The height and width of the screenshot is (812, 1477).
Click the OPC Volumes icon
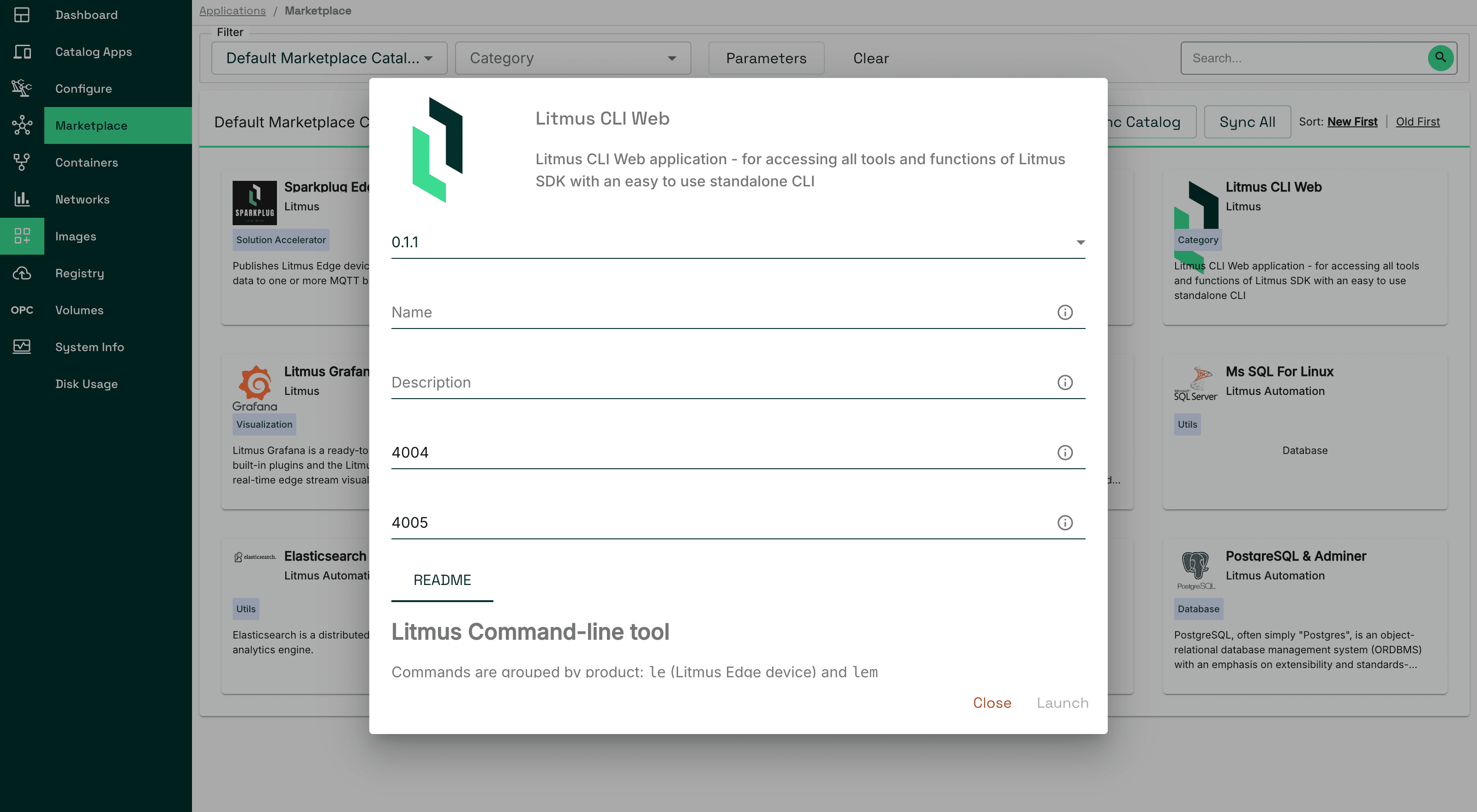[22, 310]
